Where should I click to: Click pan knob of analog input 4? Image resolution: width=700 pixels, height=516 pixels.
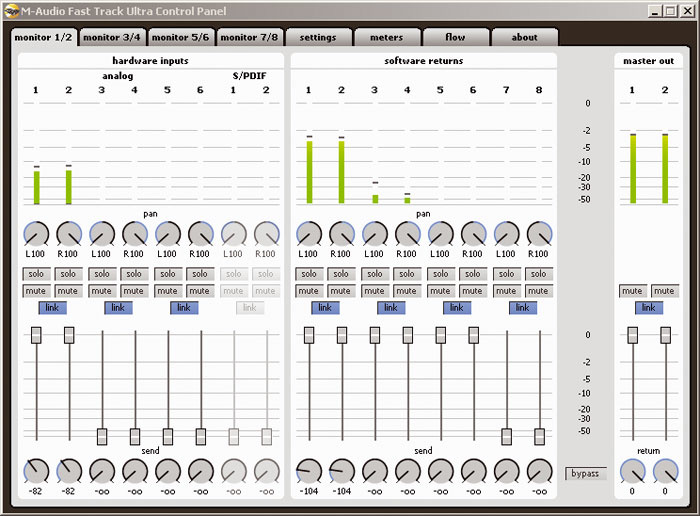click(135, 233)
